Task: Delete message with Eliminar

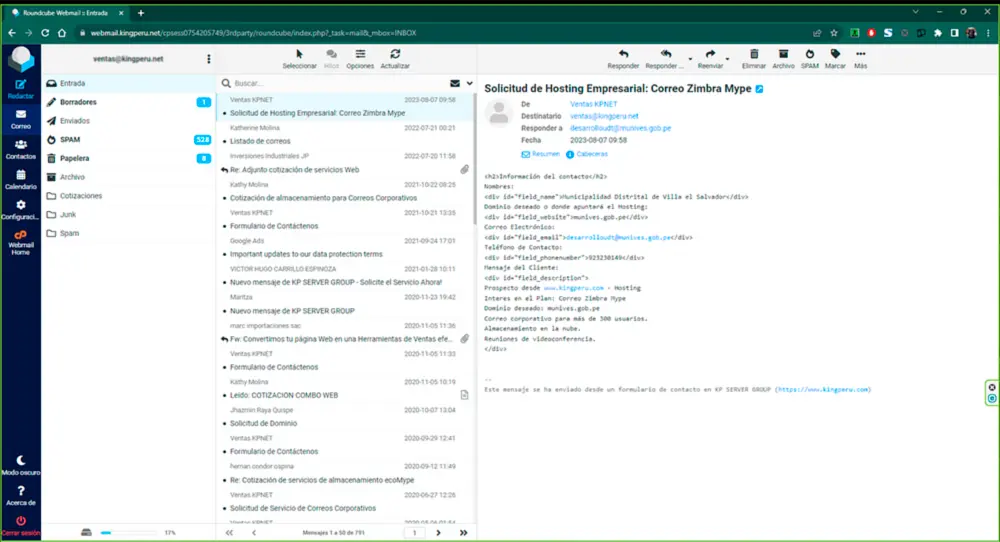Action: point(754,59)
